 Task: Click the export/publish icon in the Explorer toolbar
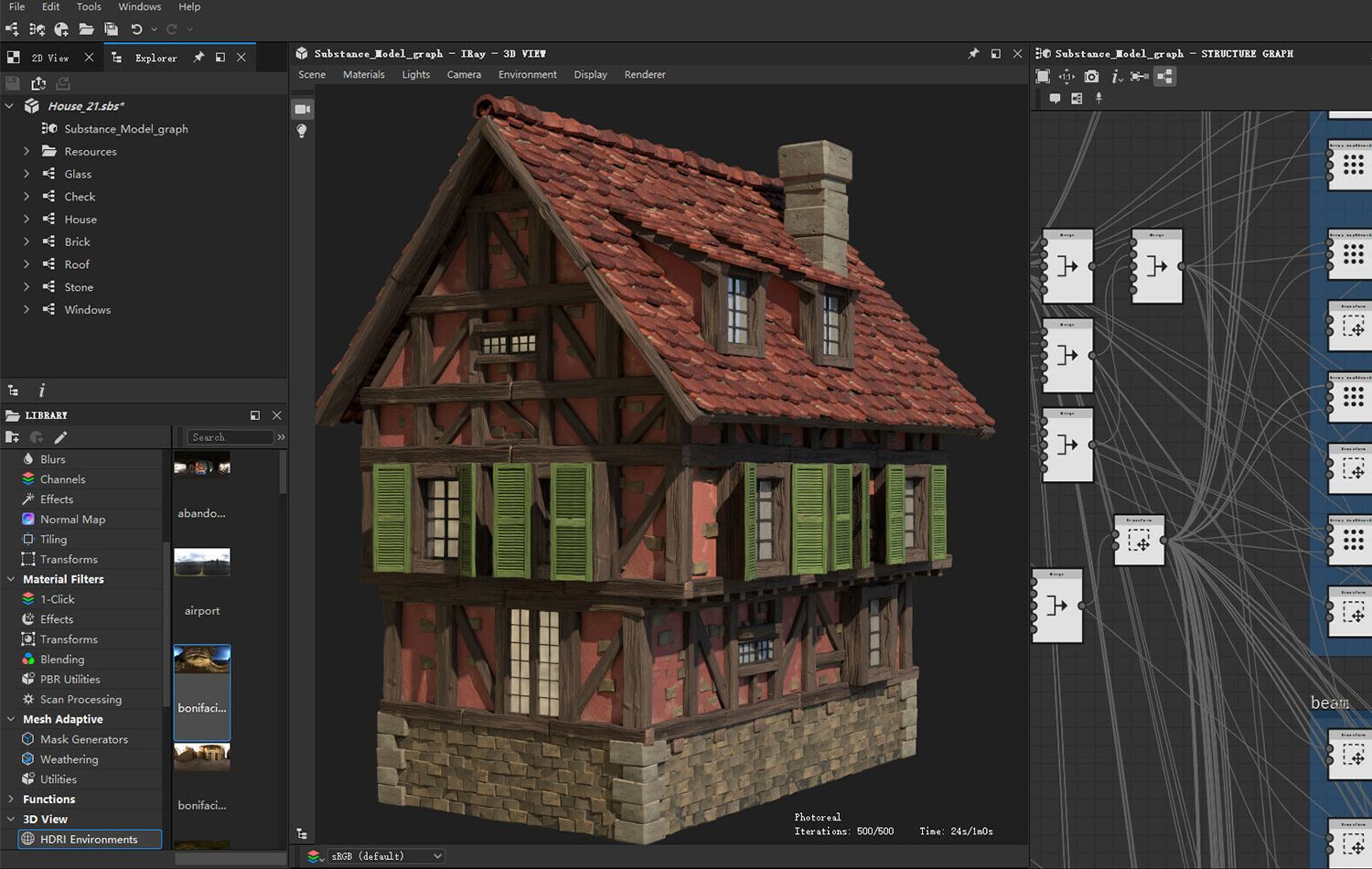click(38, 83)
